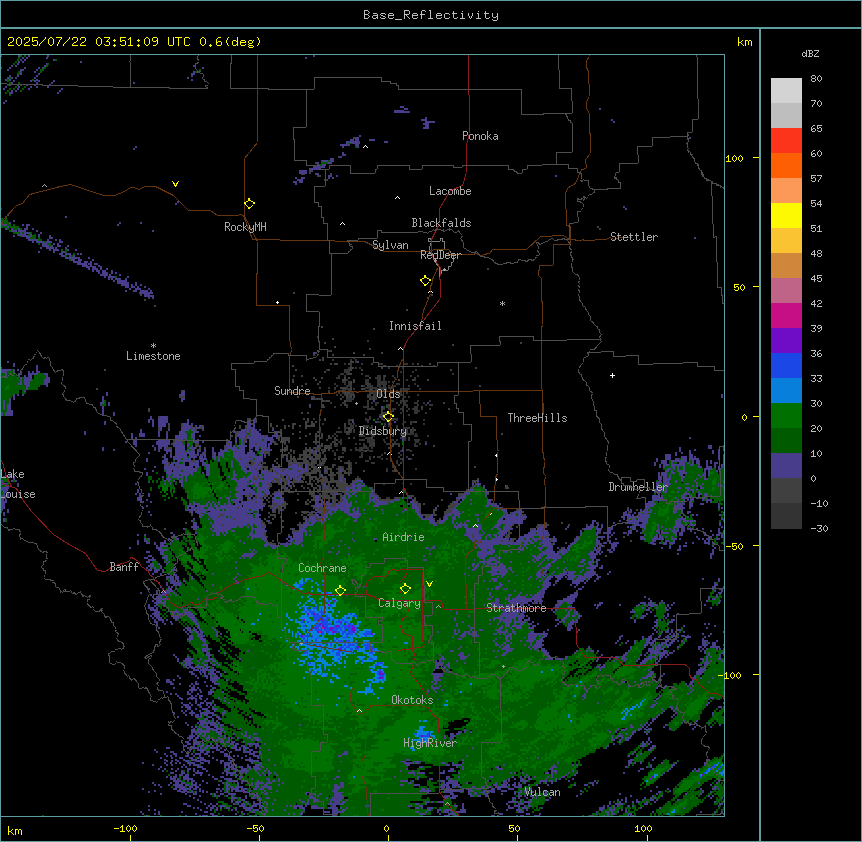This screenshot has height=842, width=862.
Task: Click the yellow marker below Cochrane
Action: tap(340, 591)
